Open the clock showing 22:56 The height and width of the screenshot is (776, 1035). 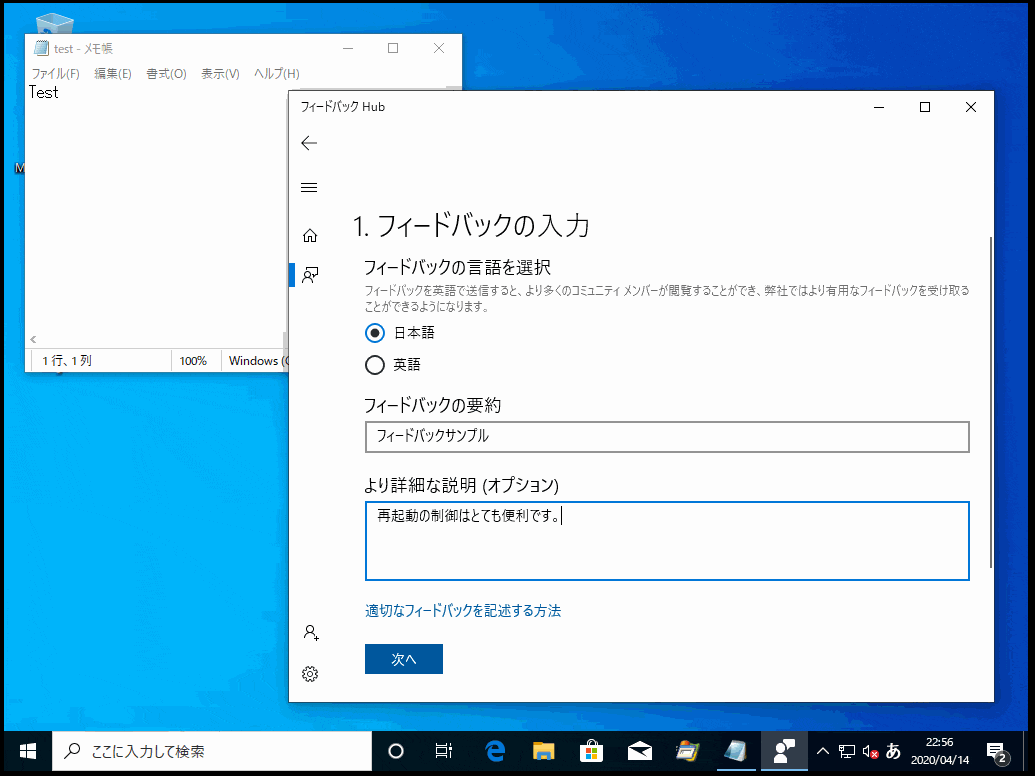(x=940, y=751)
